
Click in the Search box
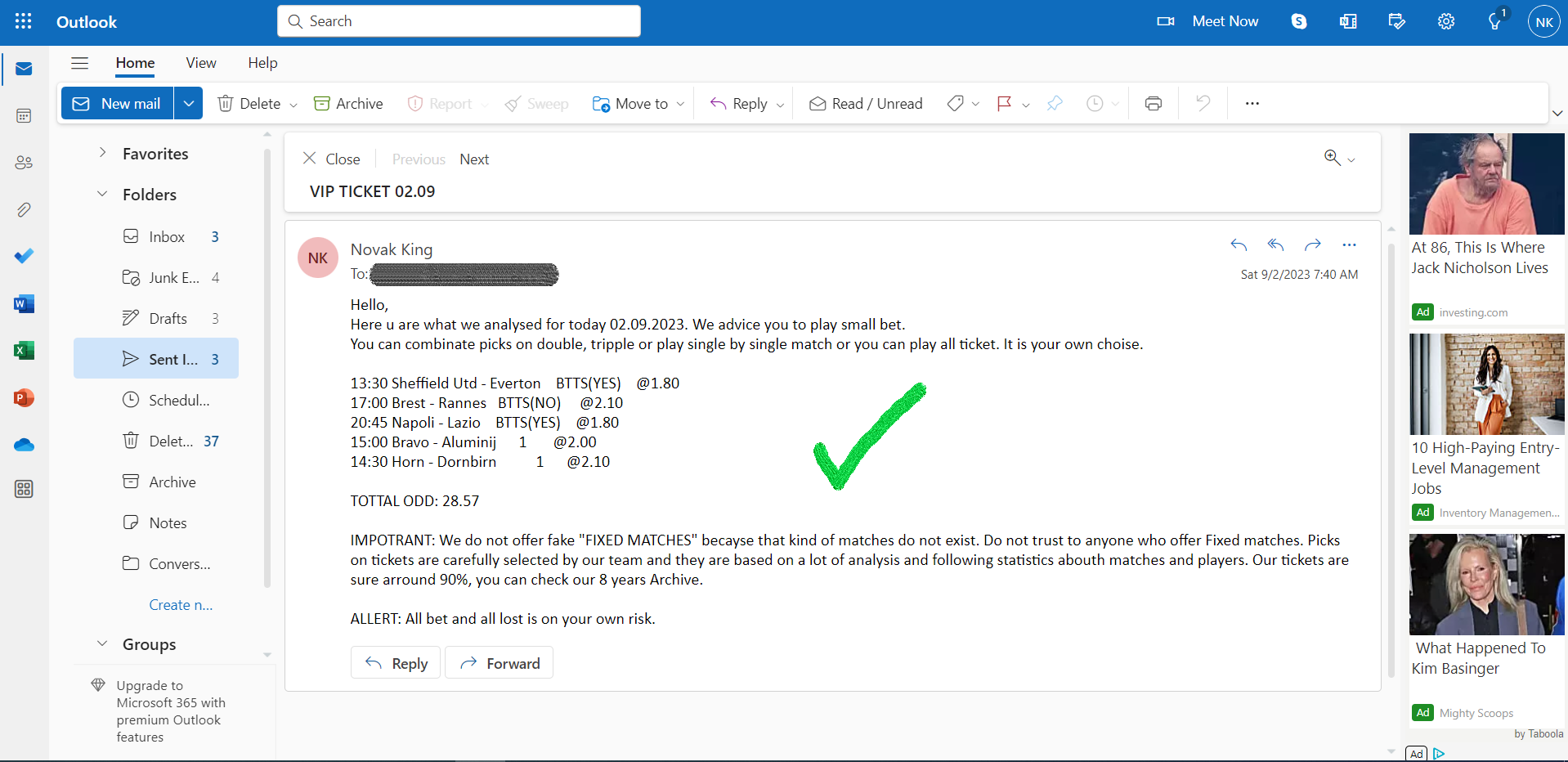click(459, 21)
